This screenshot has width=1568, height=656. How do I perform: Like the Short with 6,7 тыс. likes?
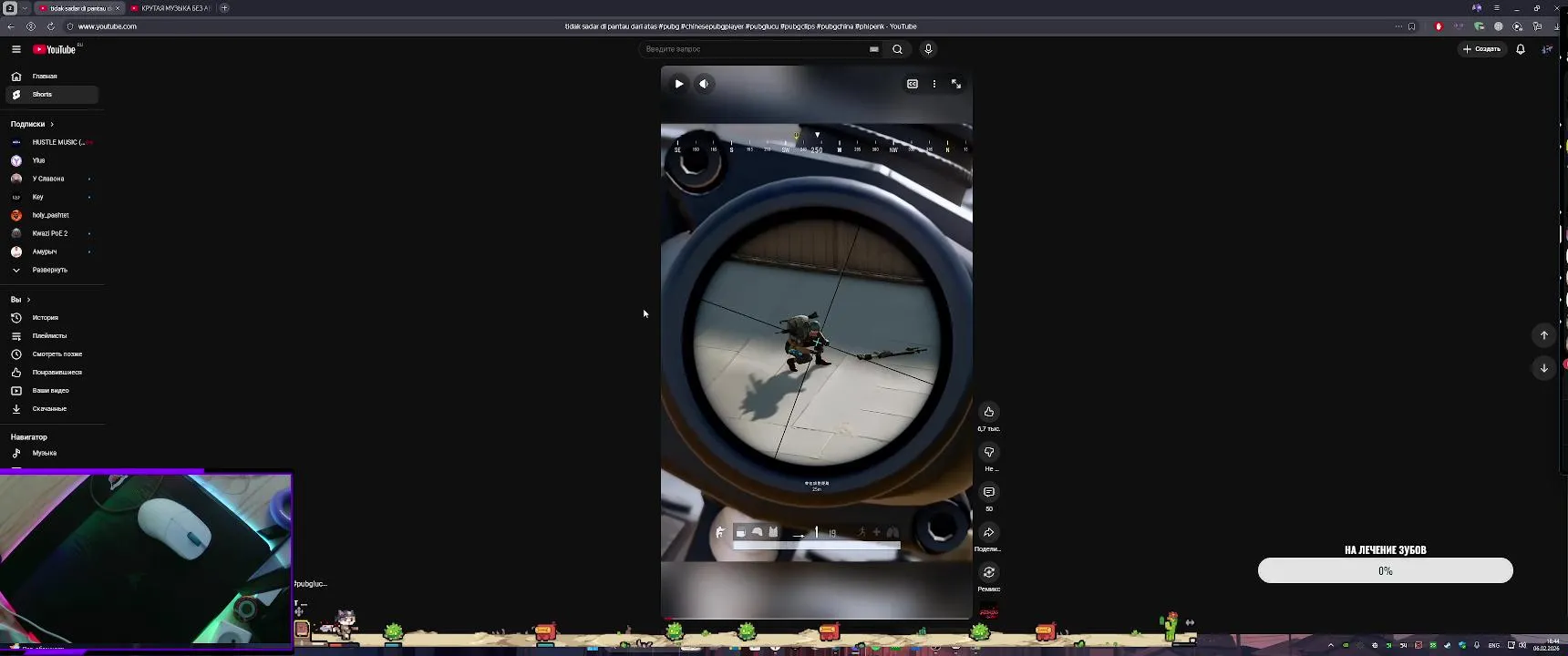(989, 412)
